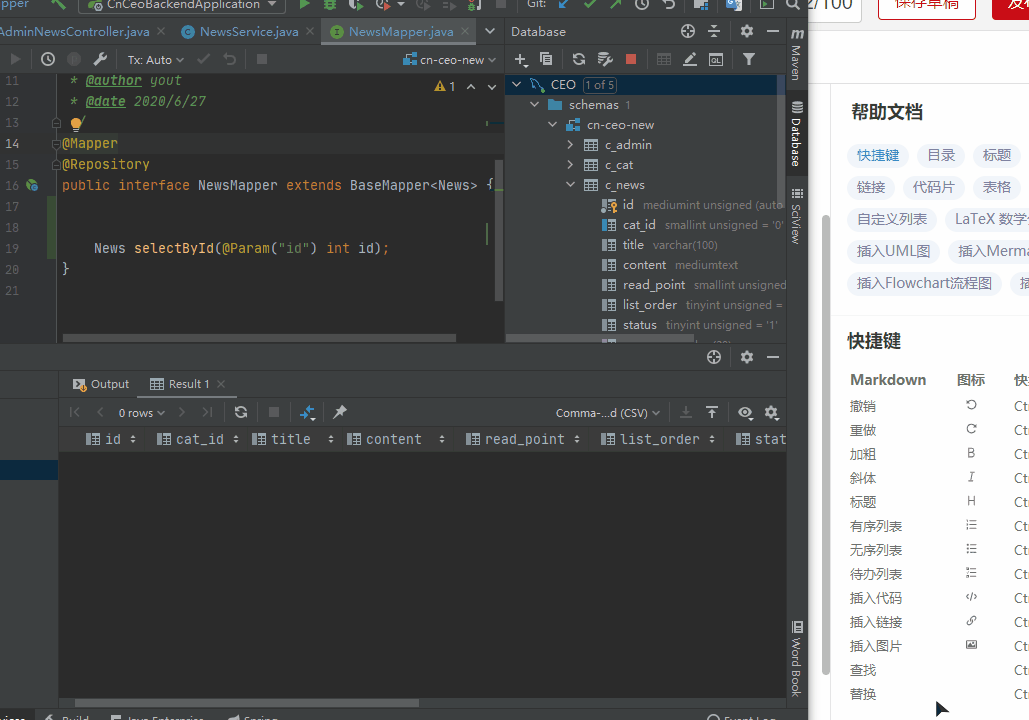Go to the previous highlighted warning arrow
Screen dimensions: 1029x720
[x=471, y=87]
